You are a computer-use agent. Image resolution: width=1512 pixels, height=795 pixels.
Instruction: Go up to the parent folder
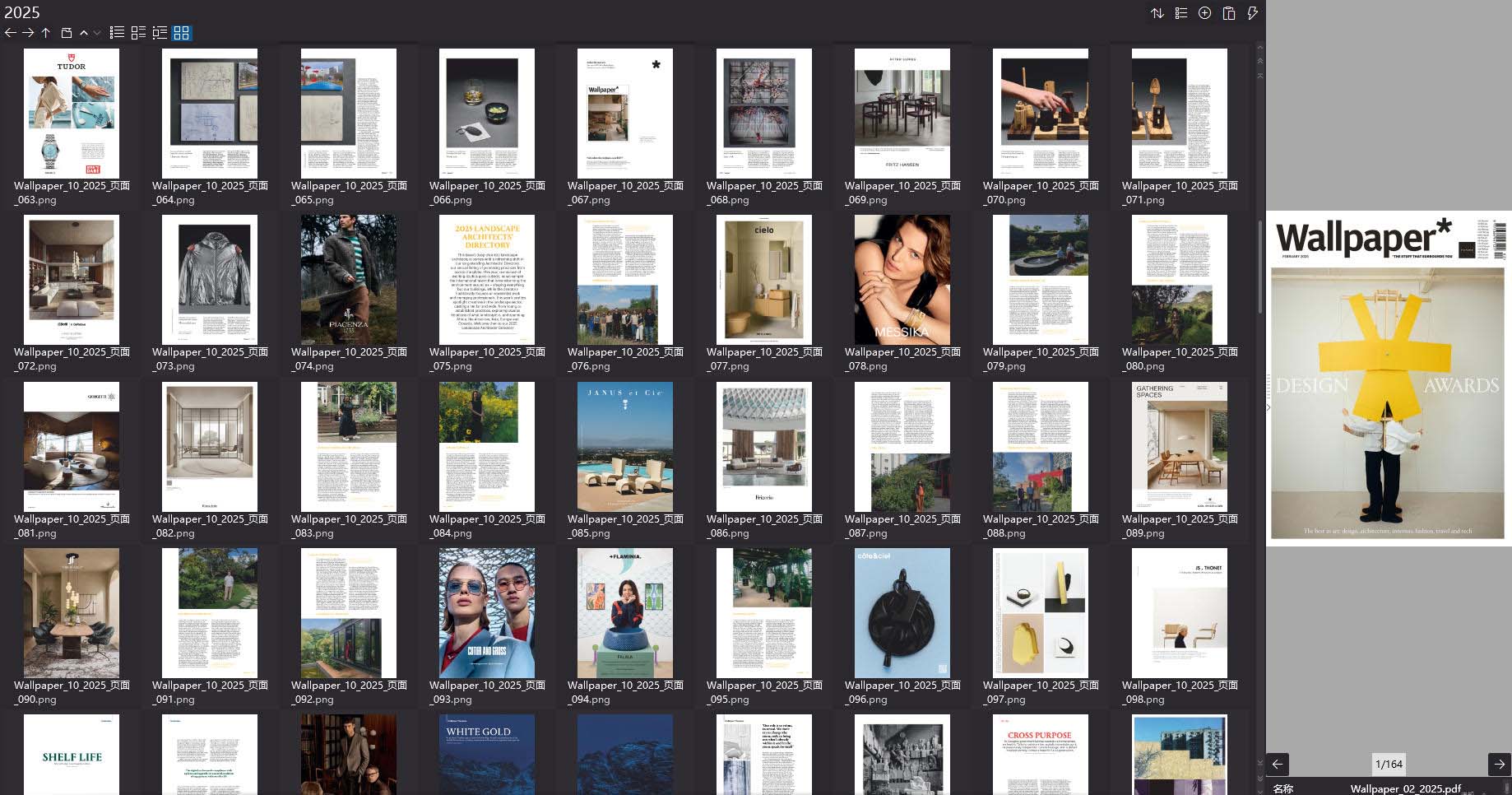46,33
